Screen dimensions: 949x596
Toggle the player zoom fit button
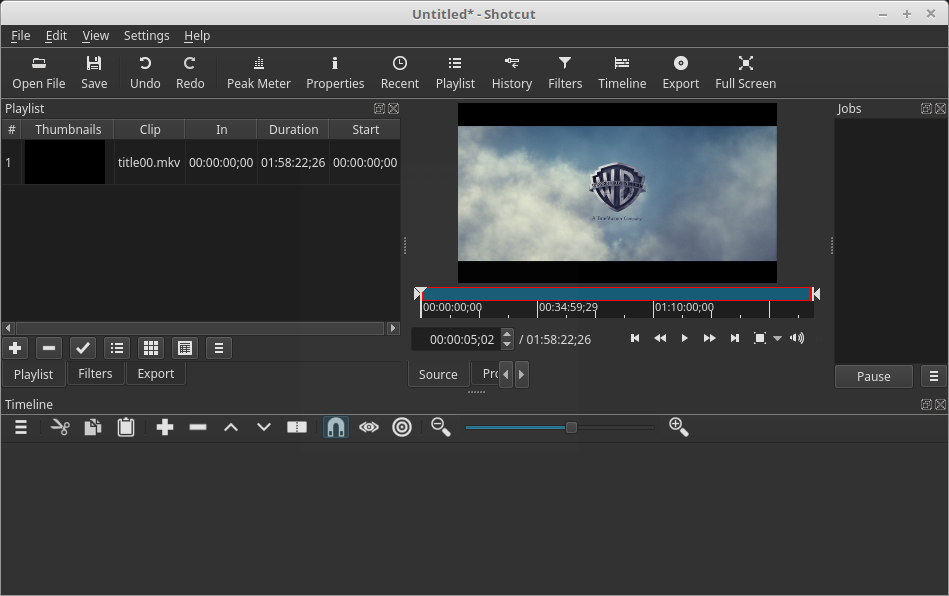click(x=760, y=338)
